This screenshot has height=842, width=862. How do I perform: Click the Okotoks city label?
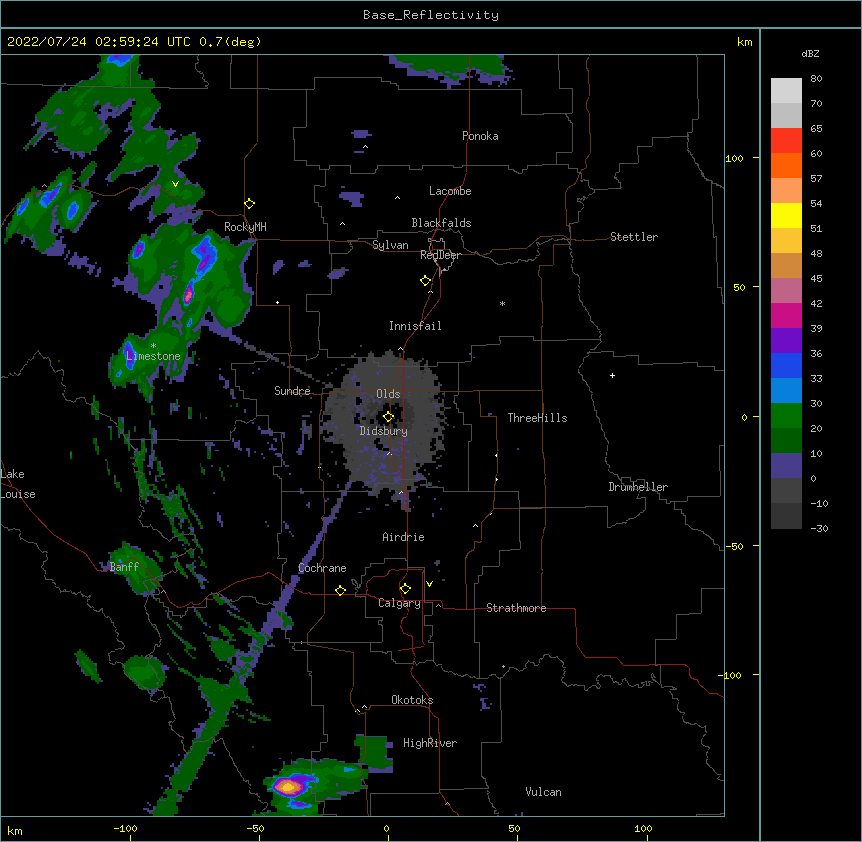(412, 700)
